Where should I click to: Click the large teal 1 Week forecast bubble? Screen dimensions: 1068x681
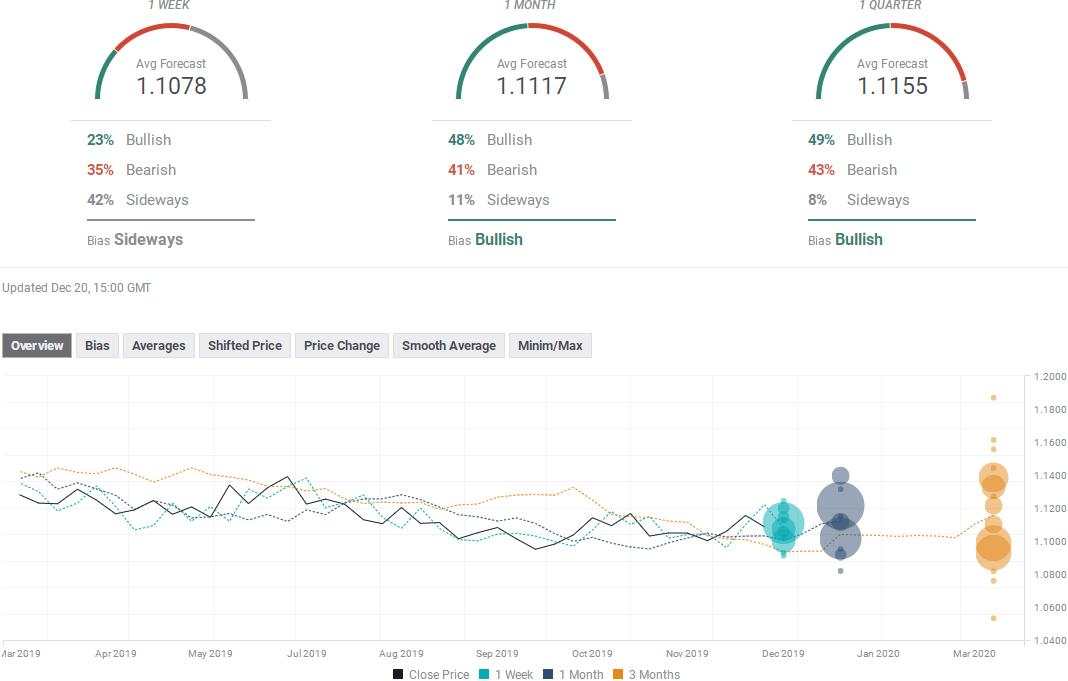pyautogui.click(x=783, y=525)
